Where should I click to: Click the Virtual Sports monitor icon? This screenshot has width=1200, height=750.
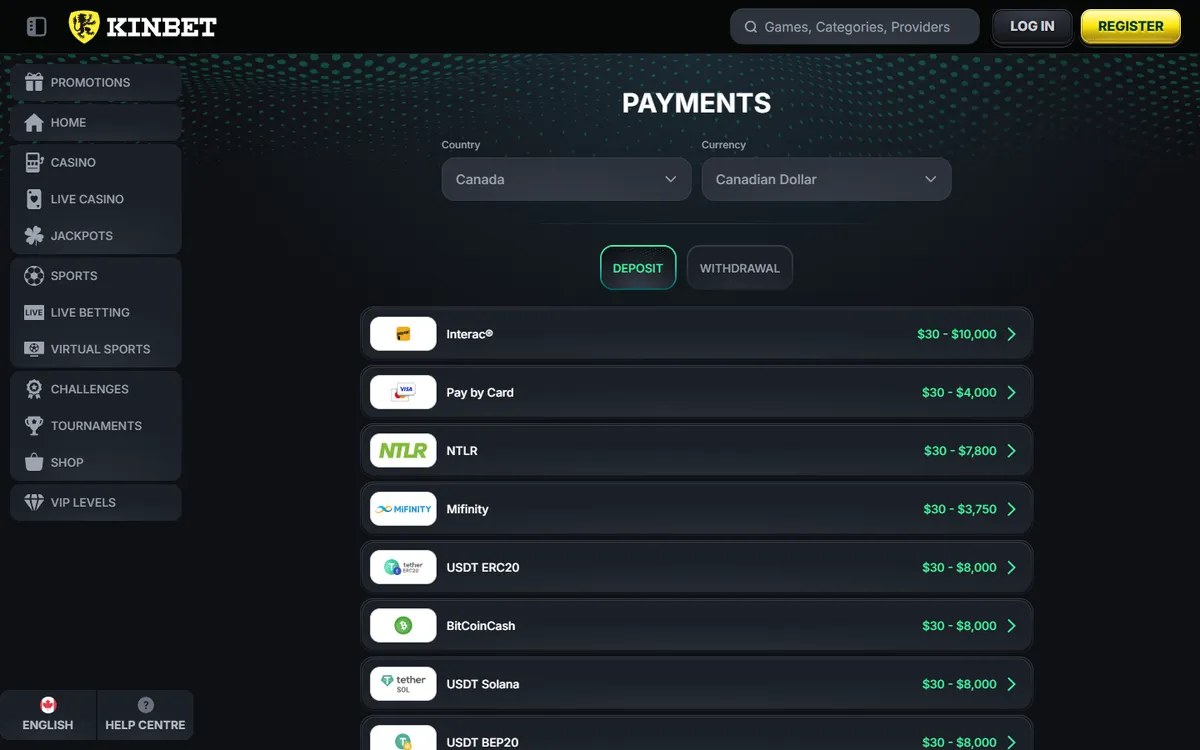coord(34,349)
